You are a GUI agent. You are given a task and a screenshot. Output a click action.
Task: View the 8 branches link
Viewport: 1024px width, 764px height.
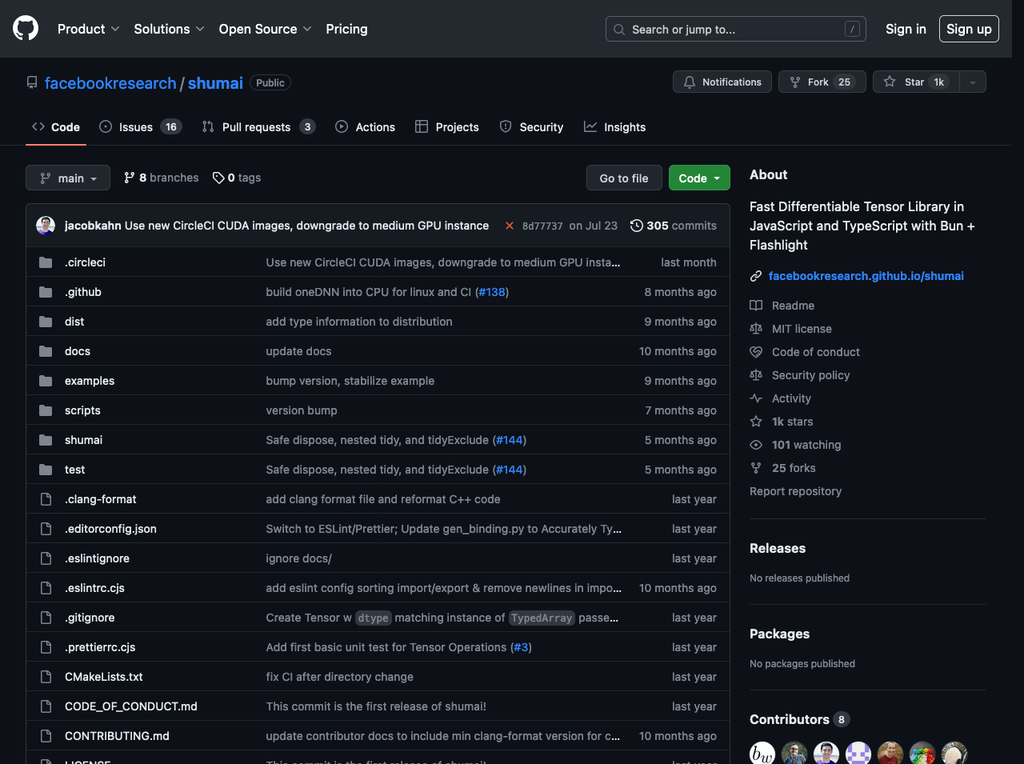[x=161, y=178]
